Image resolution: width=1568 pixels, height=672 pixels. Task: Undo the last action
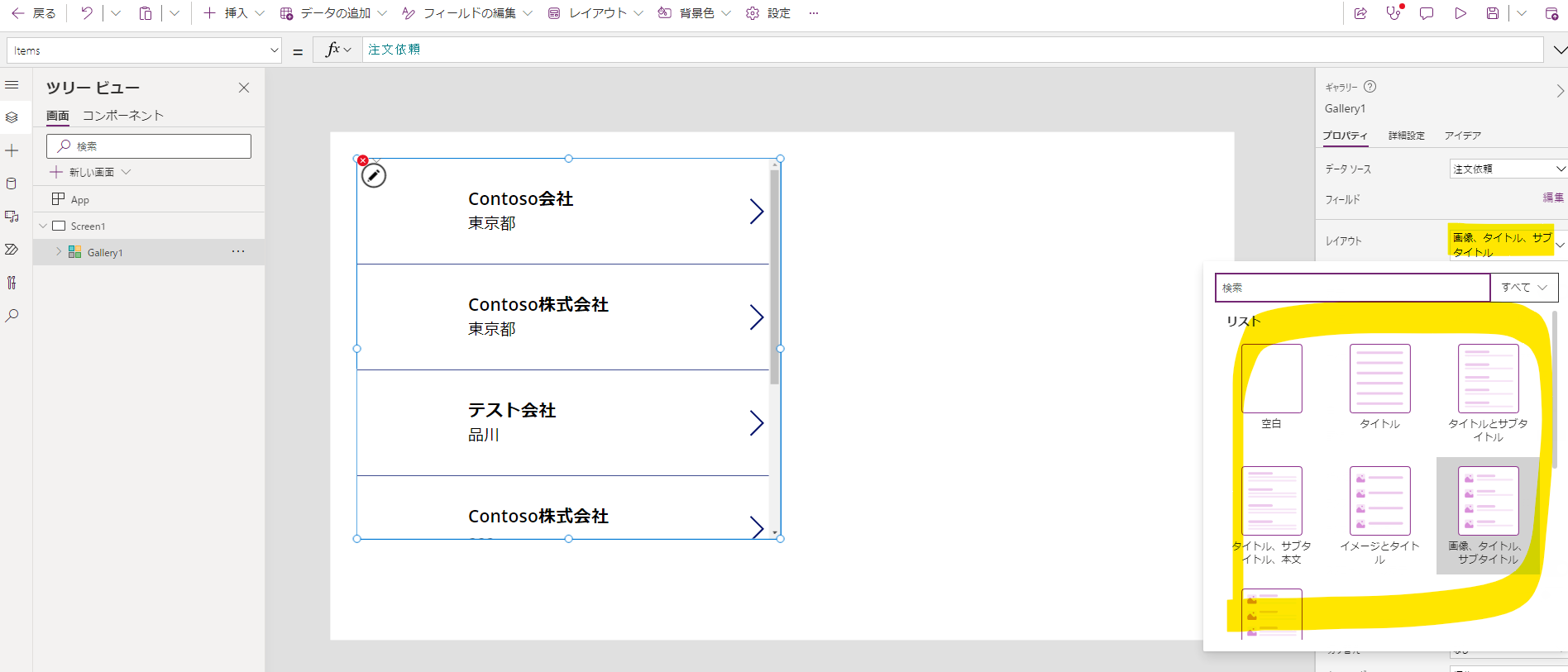click(x=87, y=13)
